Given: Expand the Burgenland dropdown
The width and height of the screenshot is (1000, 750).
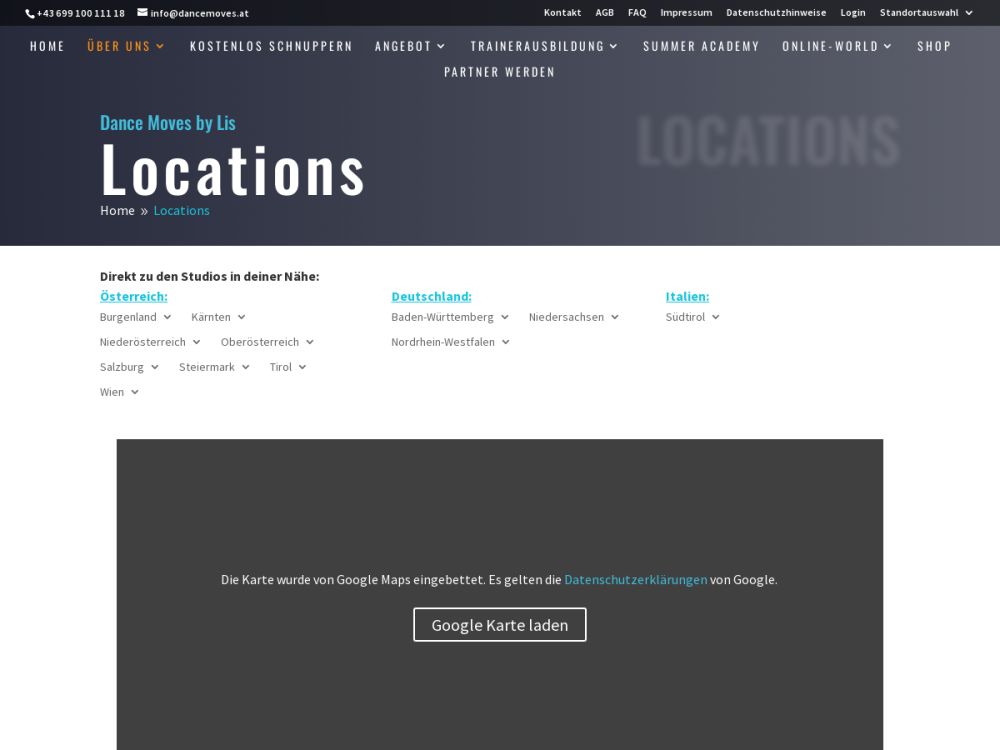Looking at the screenshot, I should tap(135, 317).
